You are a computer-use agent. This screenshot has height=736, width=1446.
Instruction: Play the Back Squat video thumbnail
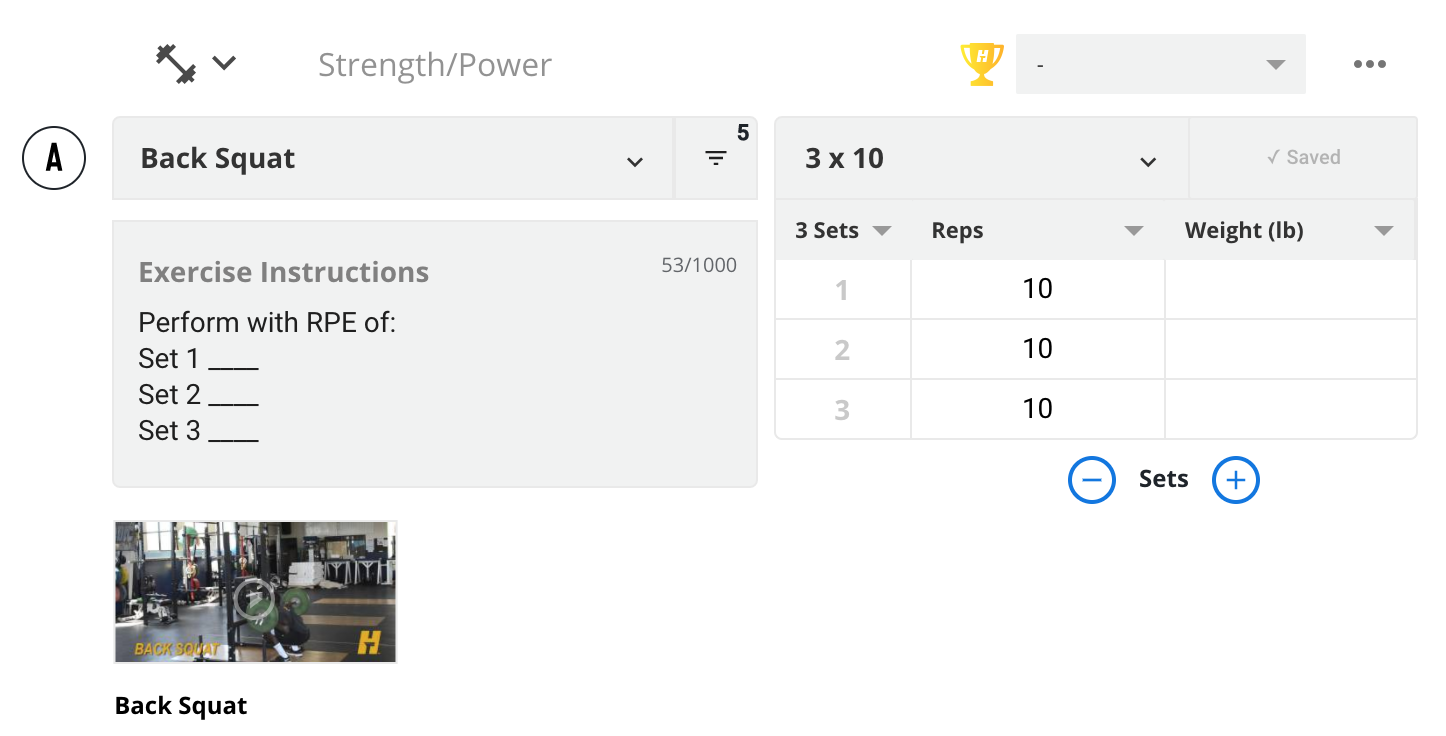(255, 592)
